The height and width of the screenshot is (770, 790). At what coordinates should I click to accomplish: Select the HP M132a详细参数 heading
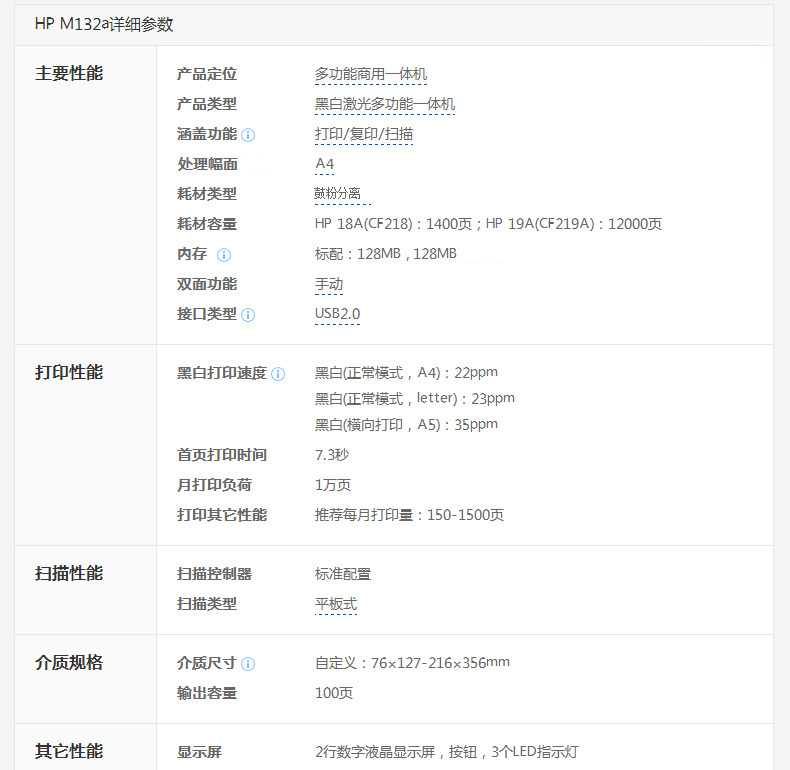coord(104,24)
